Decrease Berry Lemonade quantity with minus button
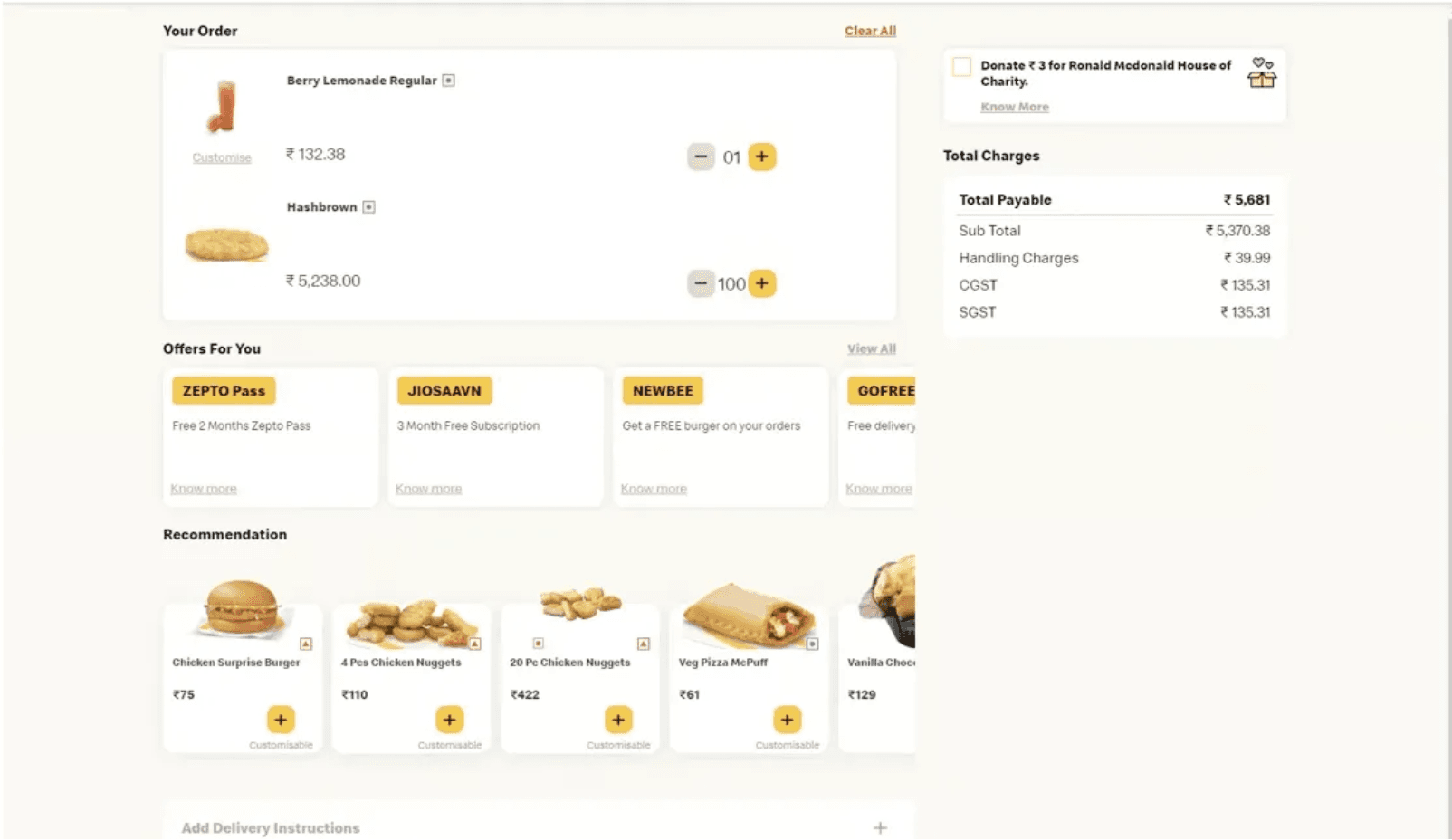 point(700,157)
